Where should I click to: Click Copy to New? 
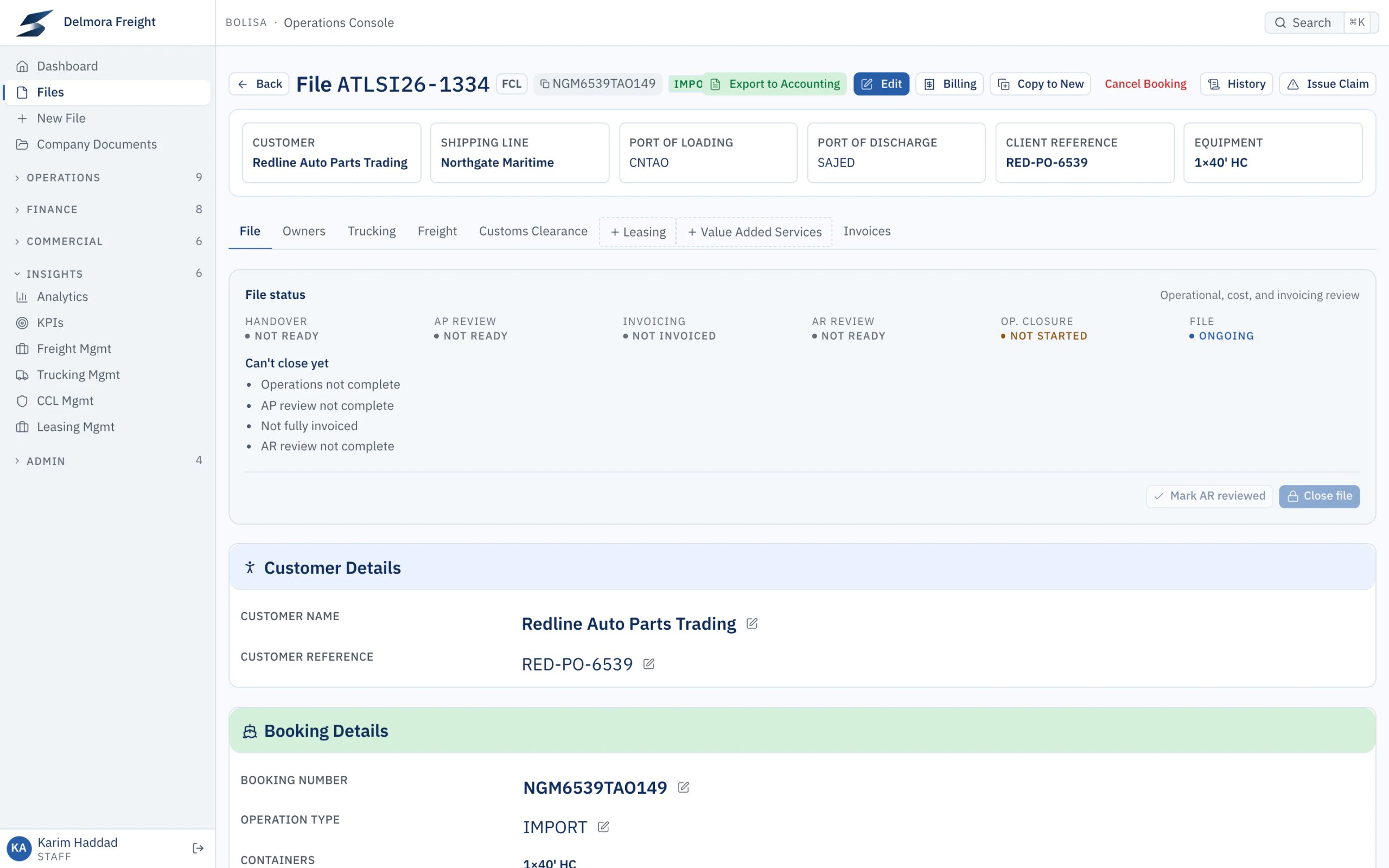point(1040,84)
